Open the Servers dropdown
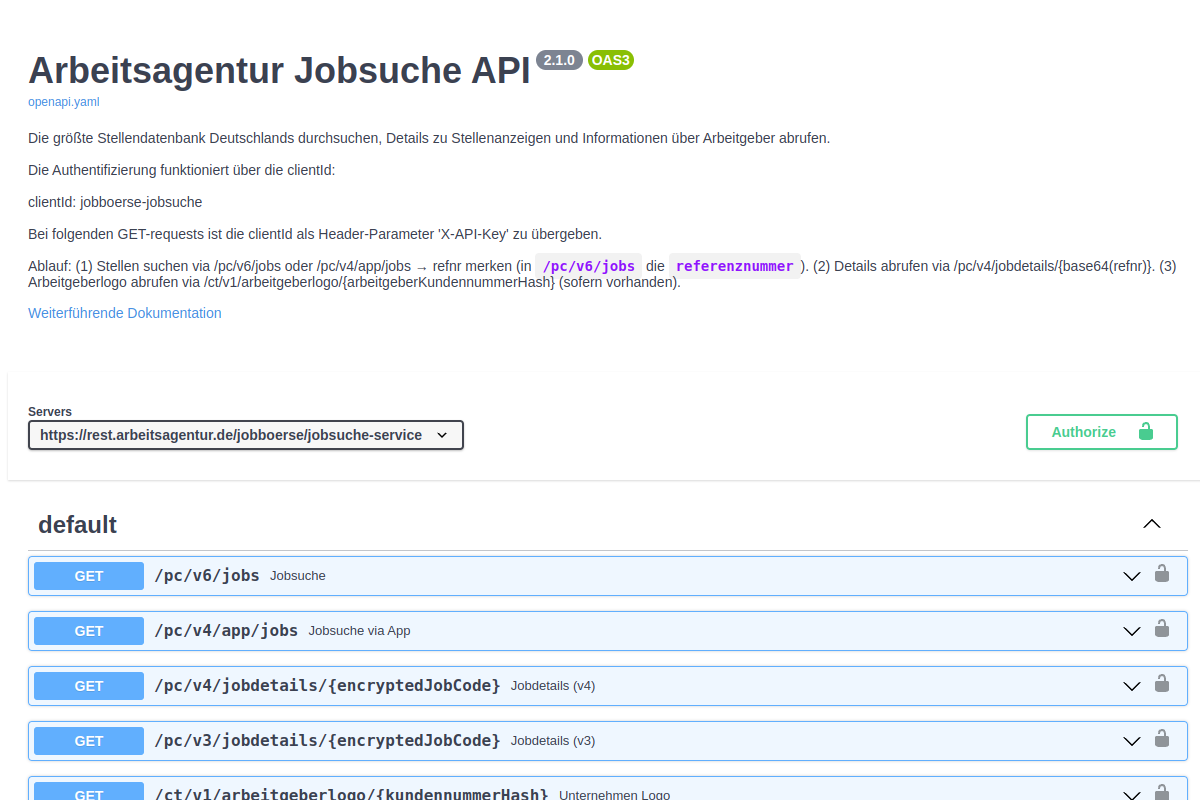 246,435
